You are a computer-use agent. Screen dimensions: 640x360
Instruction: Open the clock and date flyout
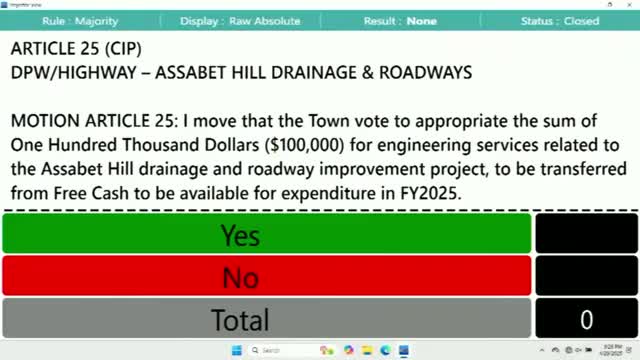pos(611,350)
